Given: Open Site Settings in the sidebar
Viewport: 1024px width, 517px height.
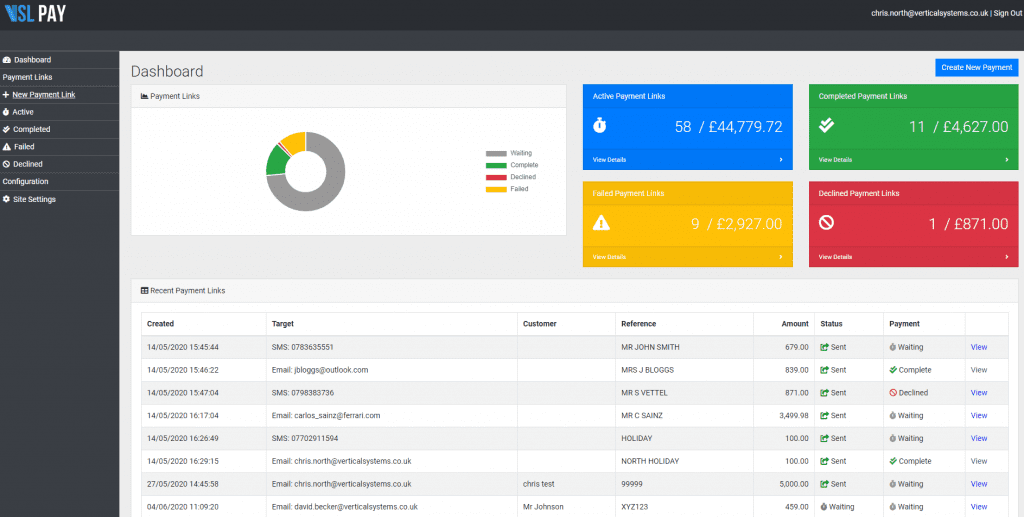Looking at the screenshot, I should [x=34, y=199].
